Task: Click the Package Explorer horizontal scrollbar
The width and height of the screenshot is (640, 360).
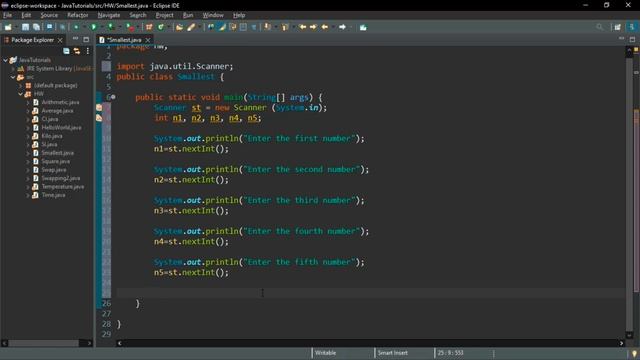Action: coord(47,343)
